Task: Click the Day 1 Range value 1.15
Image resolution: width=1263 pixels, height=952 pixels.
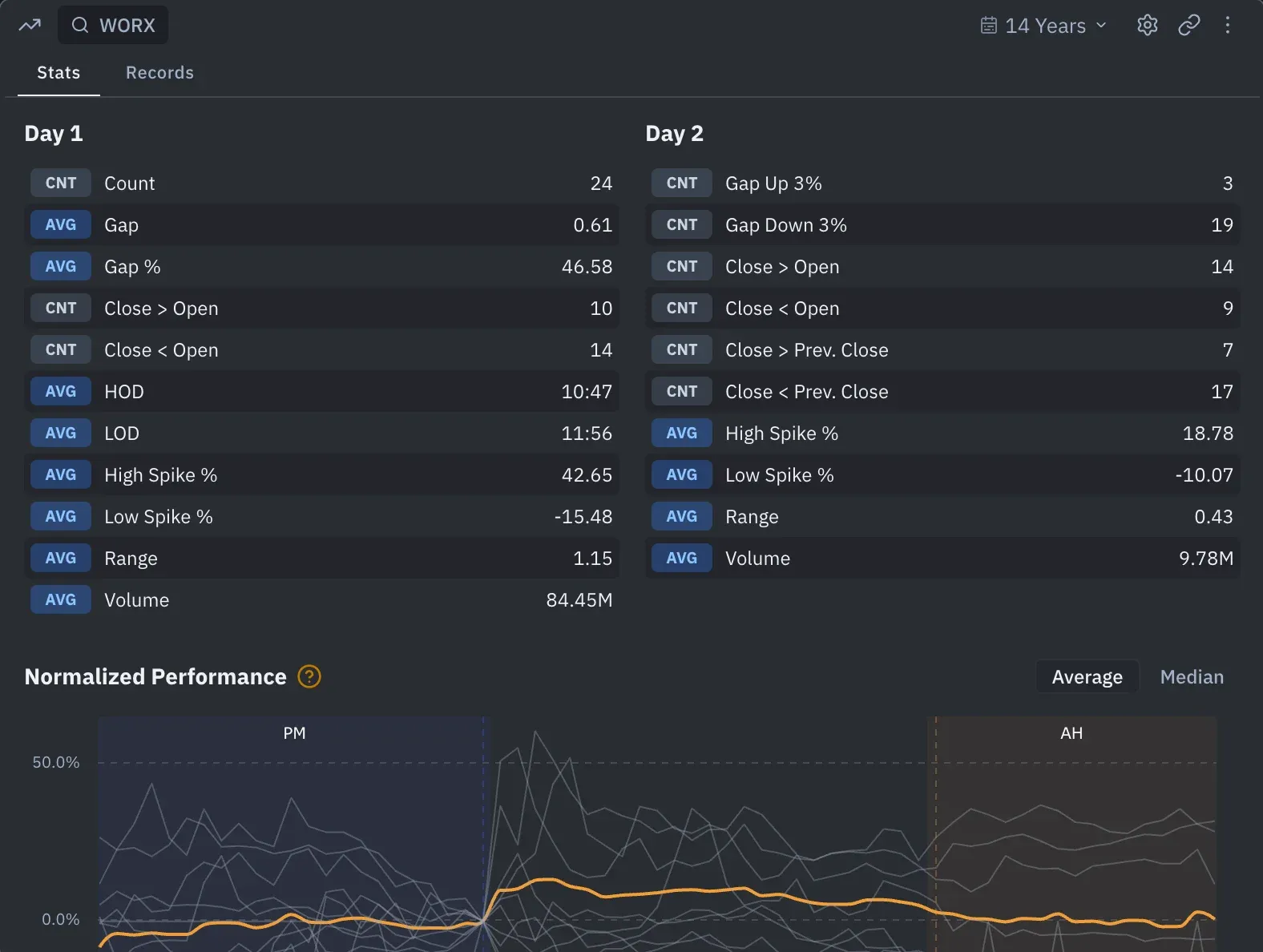Action: (593, 559)
